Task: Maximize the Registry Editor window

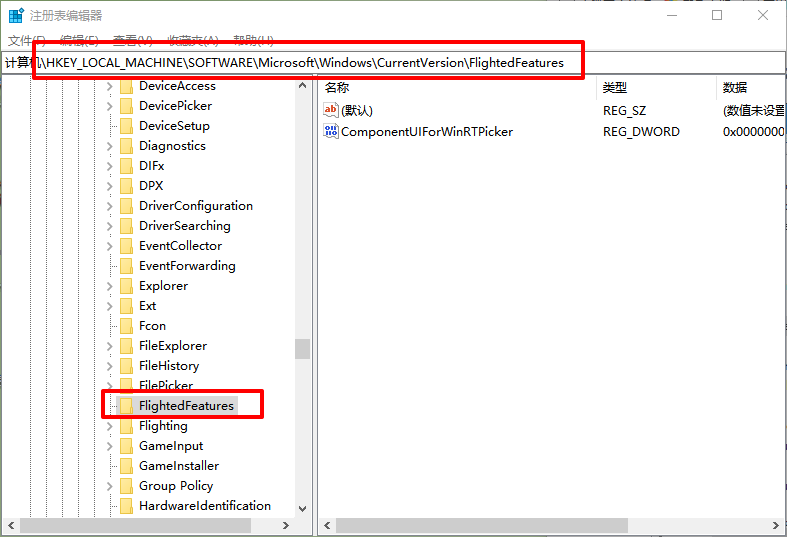Action: (x=717, y=15)
